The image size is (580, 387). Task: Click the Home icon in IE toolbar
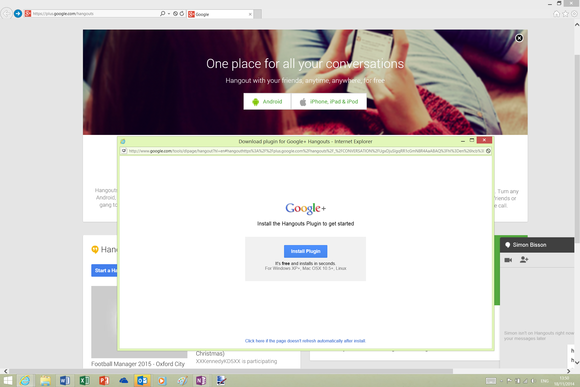pyautogui.click(x=556, y=14)
